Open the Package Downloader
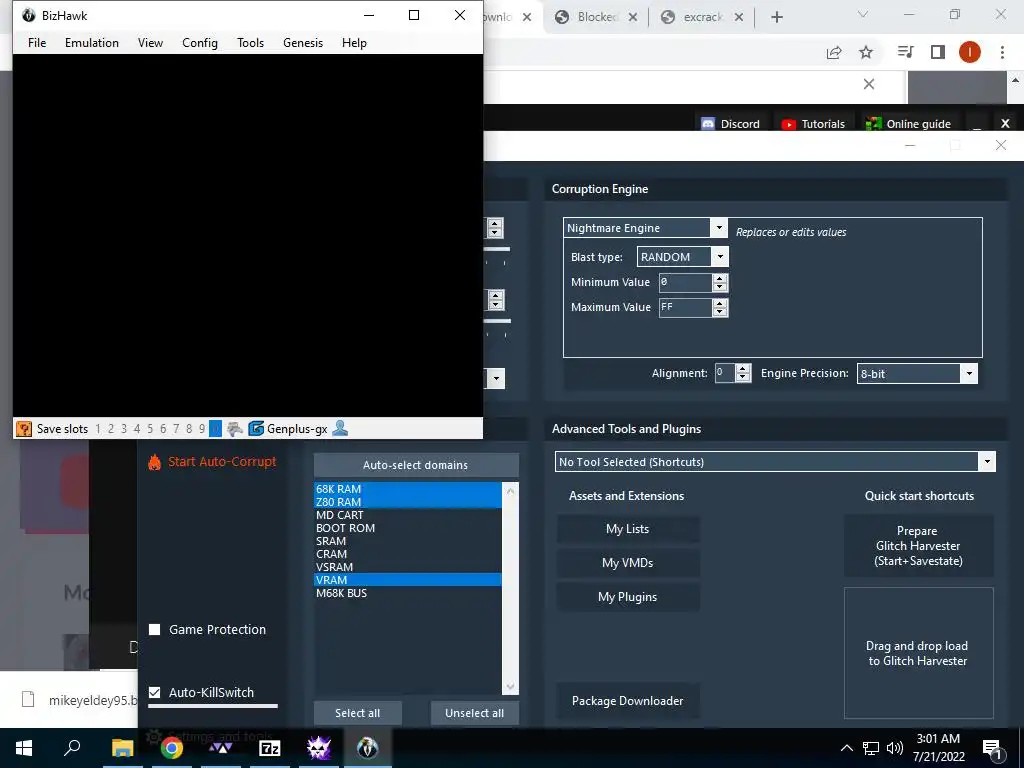Image resolution: width=1024 pixels, height=768 pixels. pyautogui.click(x=628, y=701)
